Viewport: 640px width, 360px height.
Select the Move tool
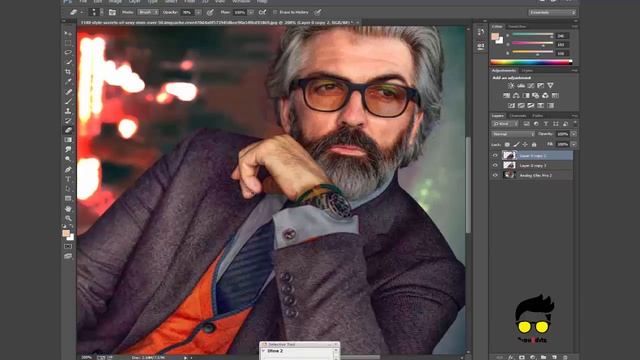68,33
